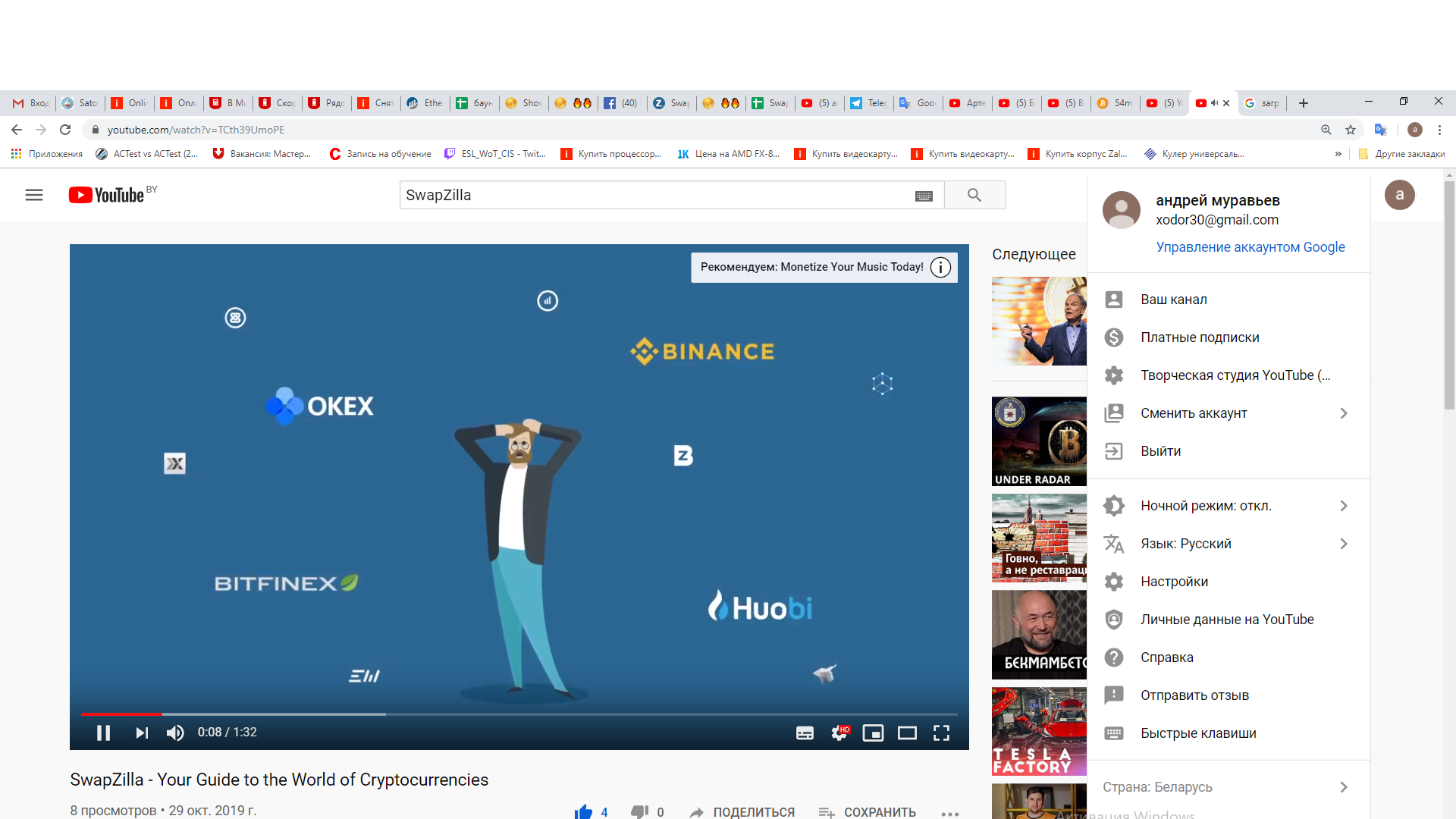Open Google Translate extension icon

(x=1381, y=130)
